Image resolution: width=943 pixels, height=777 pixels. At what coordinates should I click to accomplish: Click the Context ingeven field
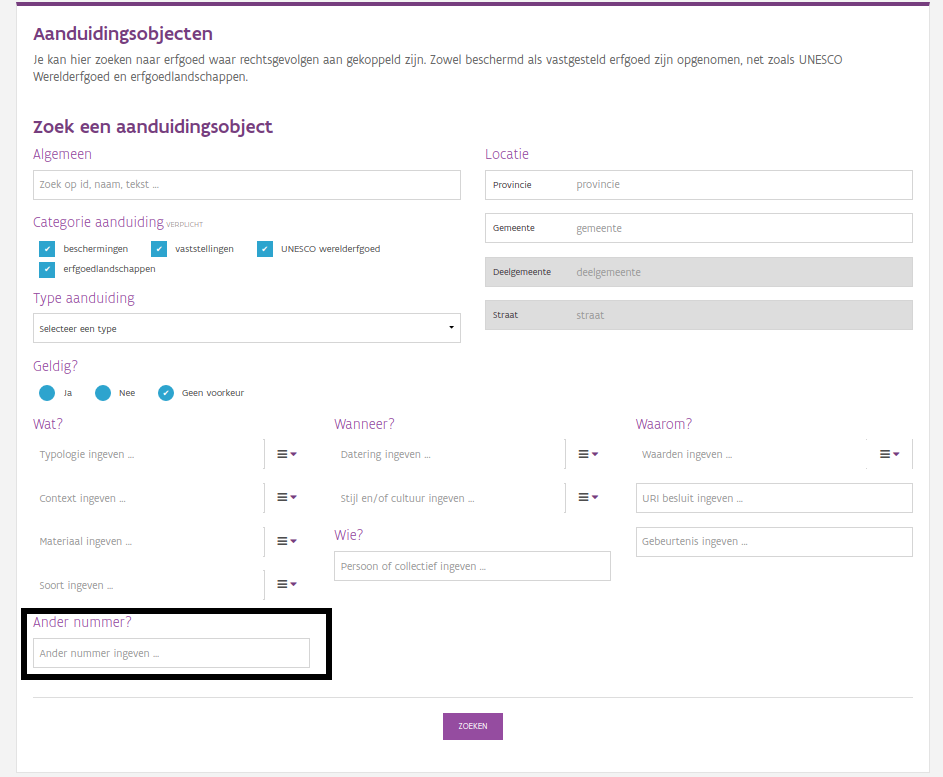pyautogui.click(x=148, y=498)
